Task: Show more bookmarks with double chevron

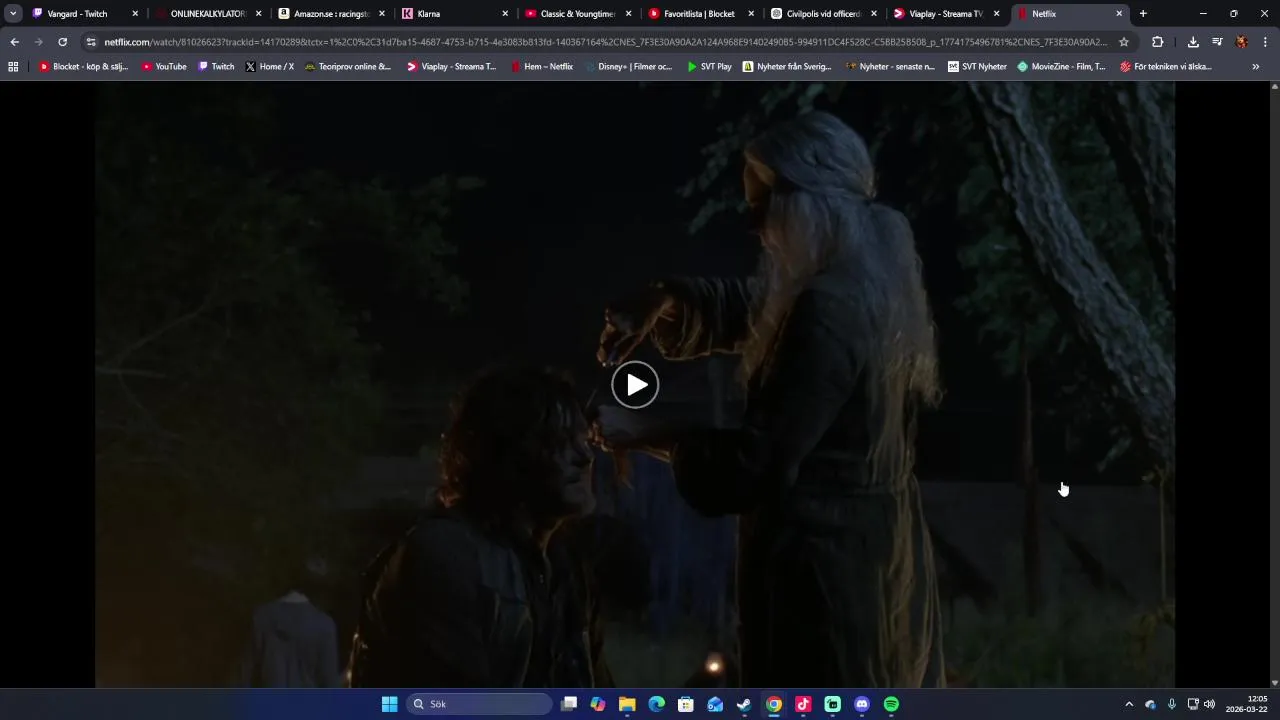Action: point(1256,67)
